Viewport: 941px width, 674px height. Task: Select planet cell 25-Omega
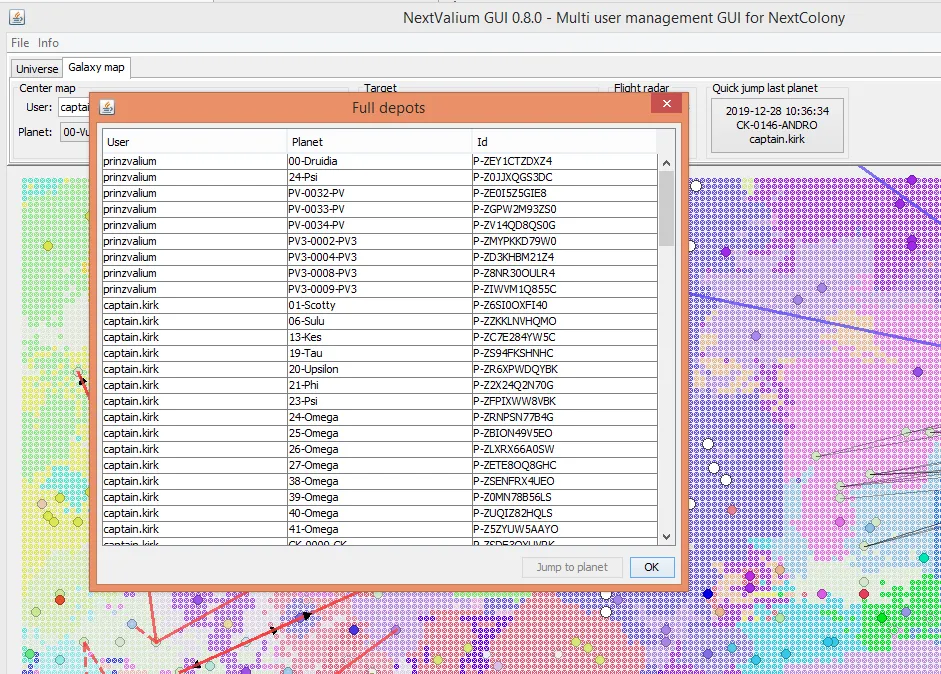[x=379, y=433]
